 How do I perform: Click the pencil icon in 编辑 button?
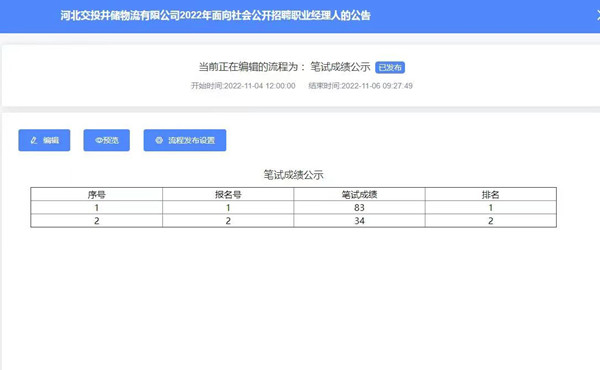[x=34, y=140]
